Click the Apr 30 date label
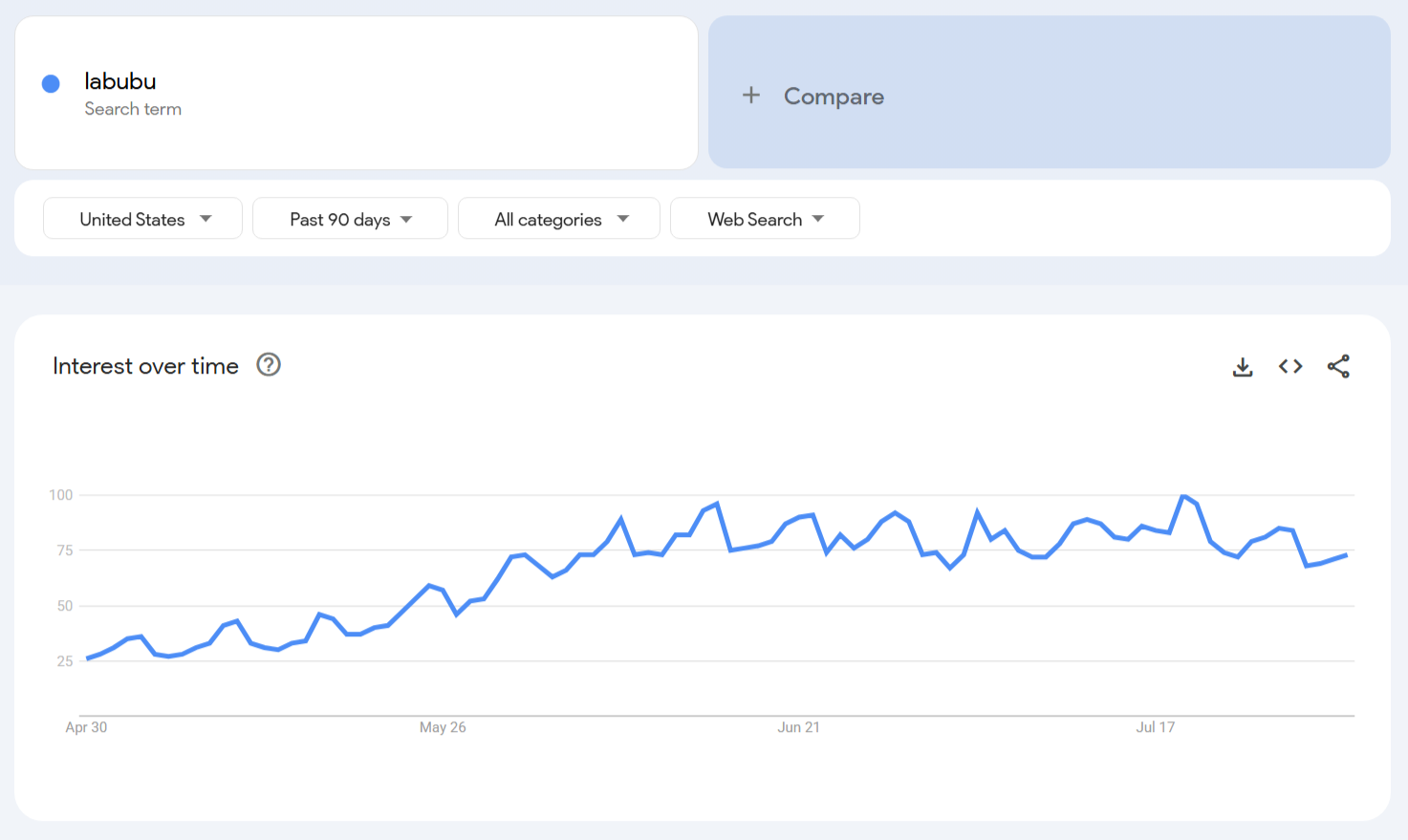This screenshot has width=1408, height=840. tap(85, 726)
